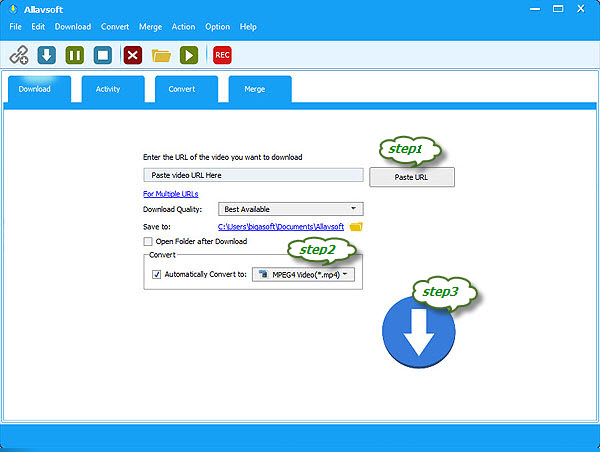Open the File menu
The width and height of the screenshot is (600, 452).
[16, 27]
